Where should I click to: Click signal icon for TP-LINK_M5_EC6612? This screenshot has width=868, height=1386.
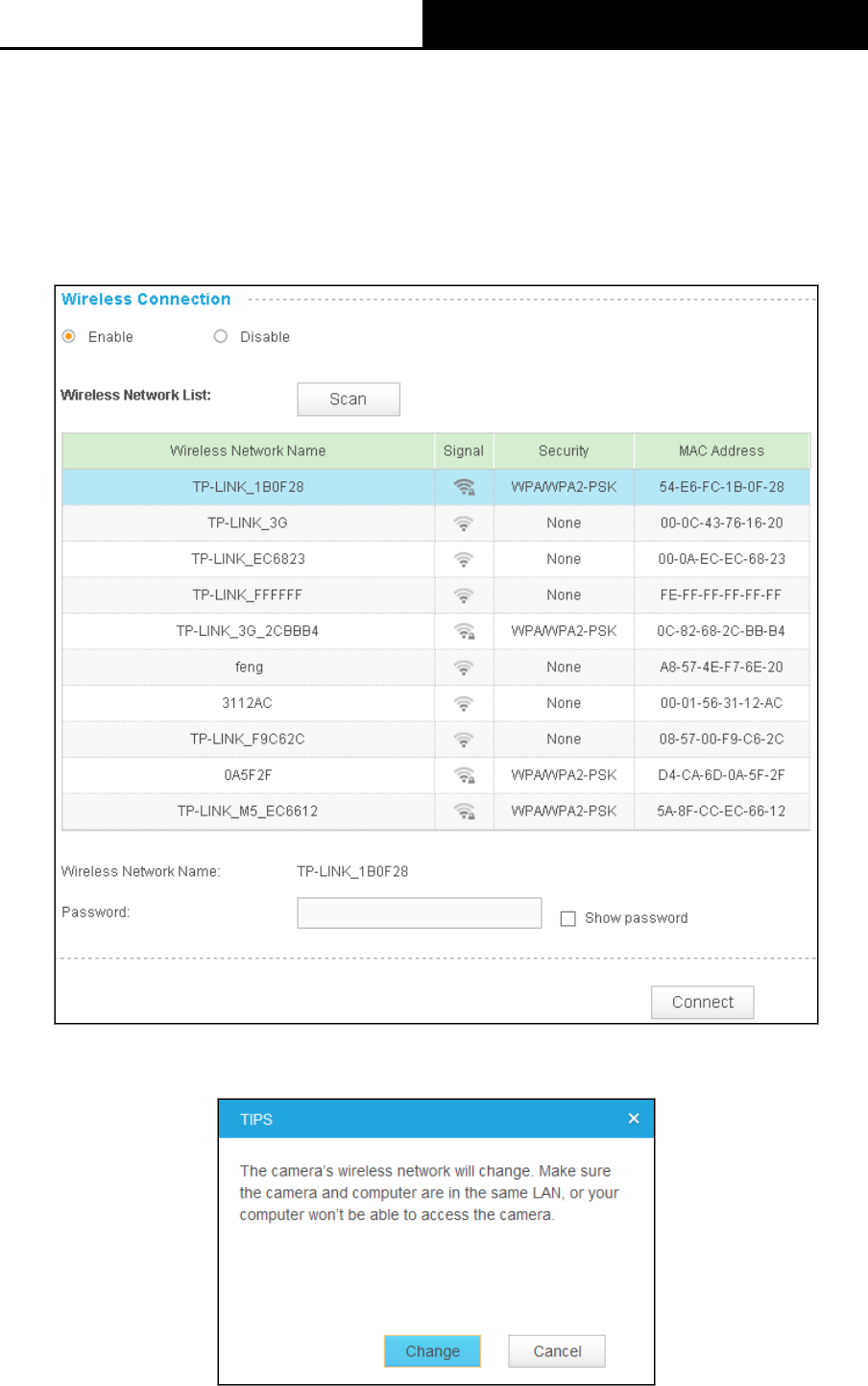click(464, 812)
